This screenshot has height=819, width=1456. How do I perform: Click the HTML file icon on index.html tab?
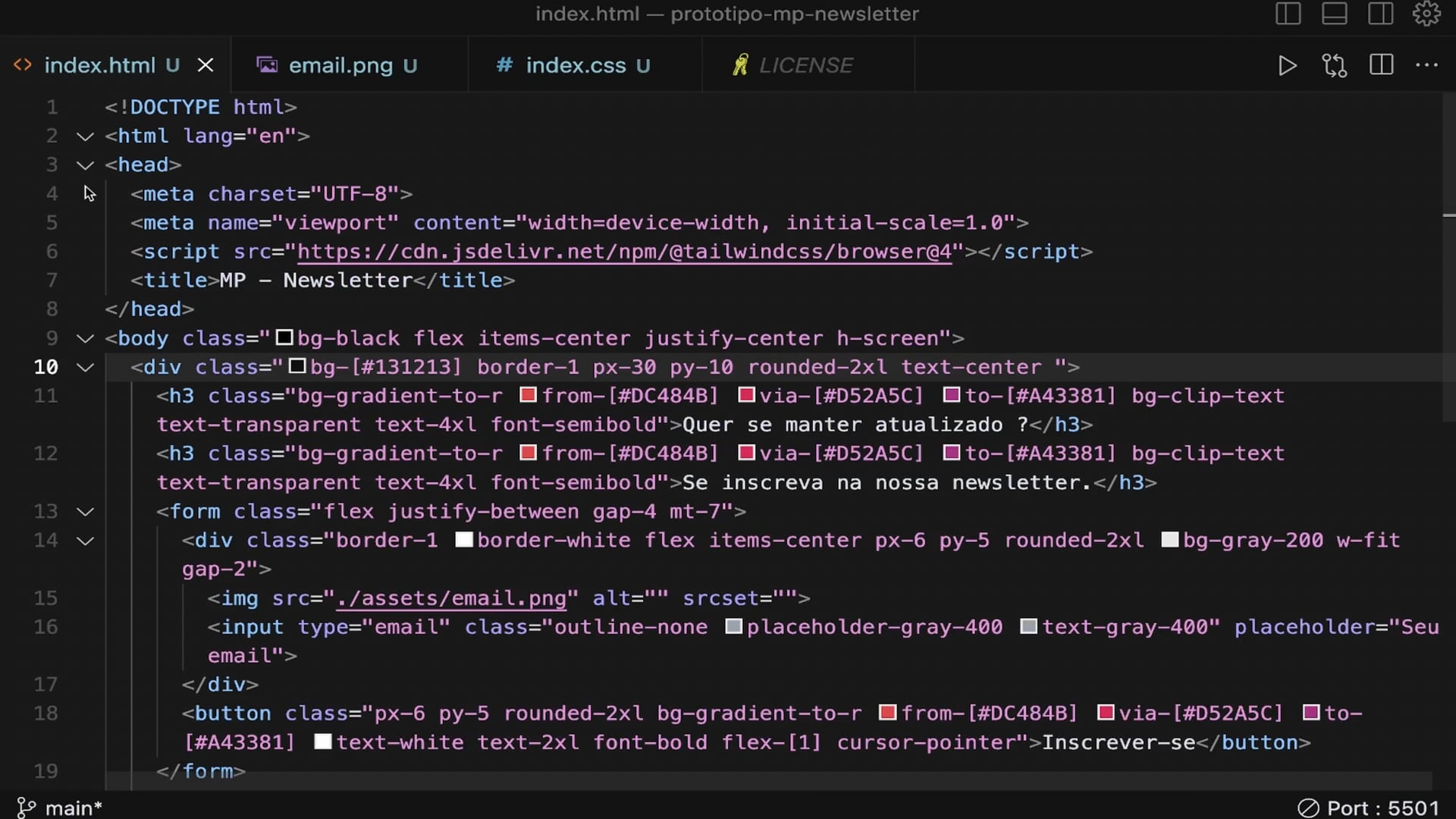(23, 65)
